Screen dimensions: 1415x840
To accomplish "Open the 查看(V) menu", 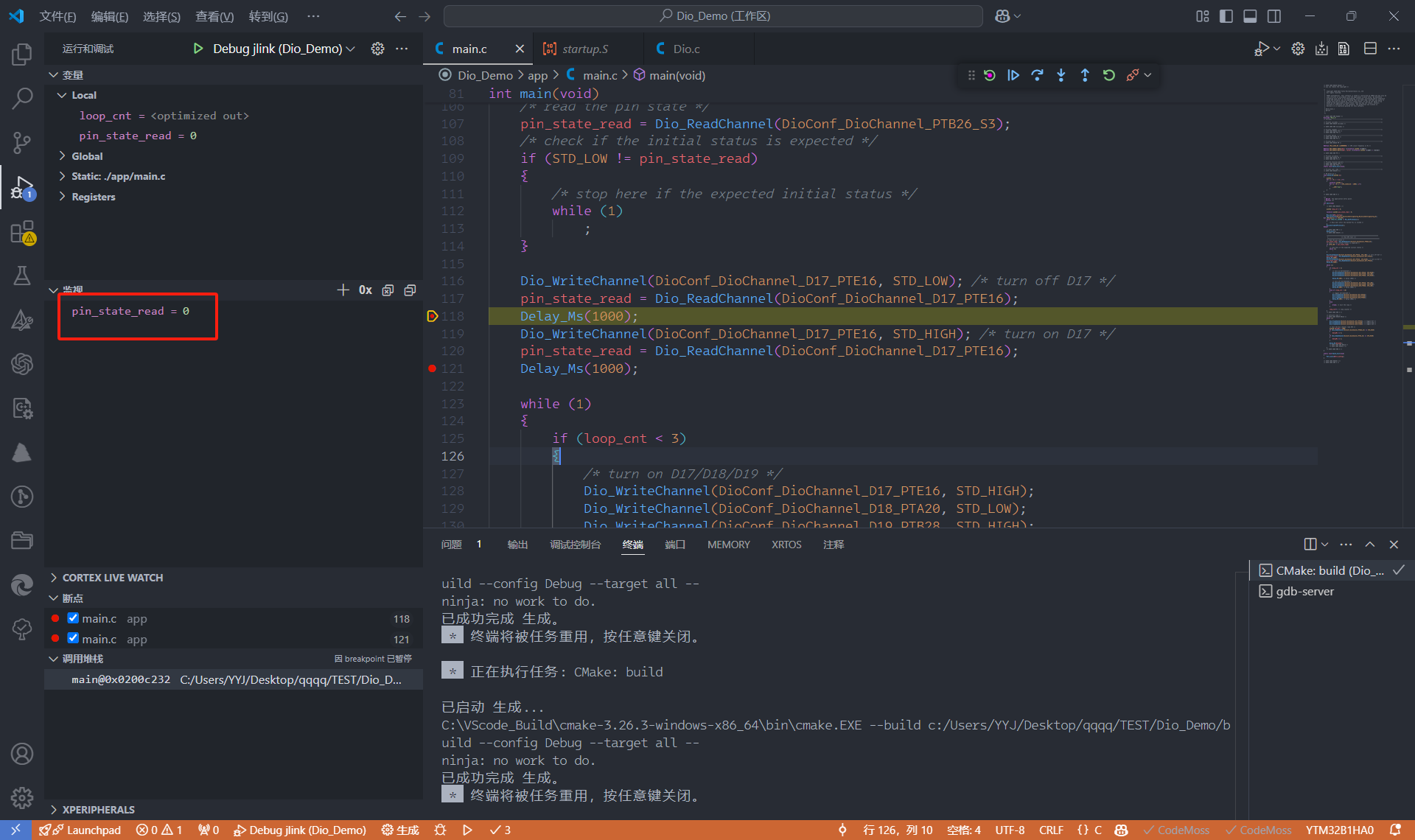I will pyautogui.click(x=214, y=15).
